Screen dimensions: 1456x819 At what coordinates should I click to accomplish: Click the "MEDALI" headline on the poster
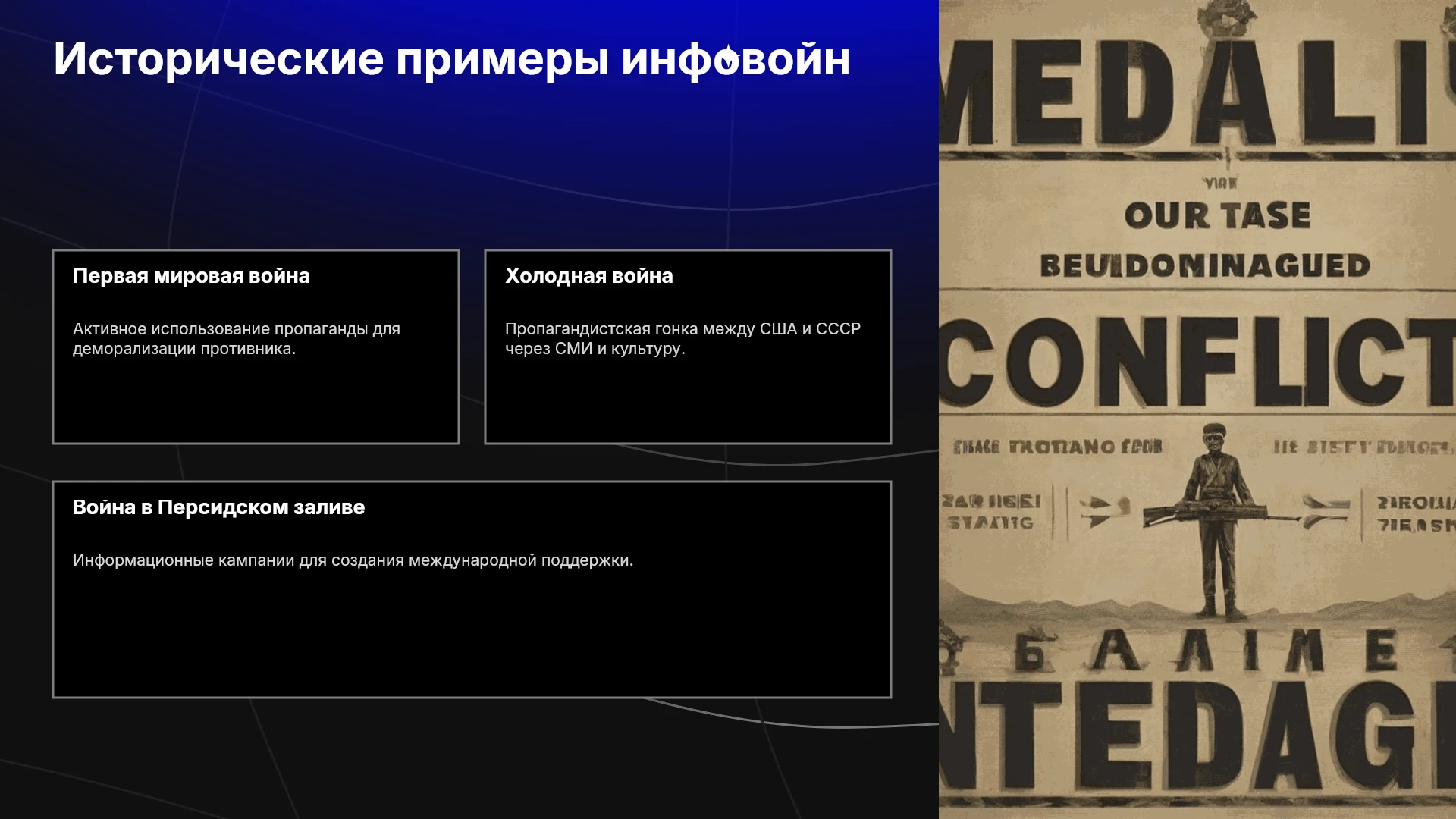click(1197, 91)
